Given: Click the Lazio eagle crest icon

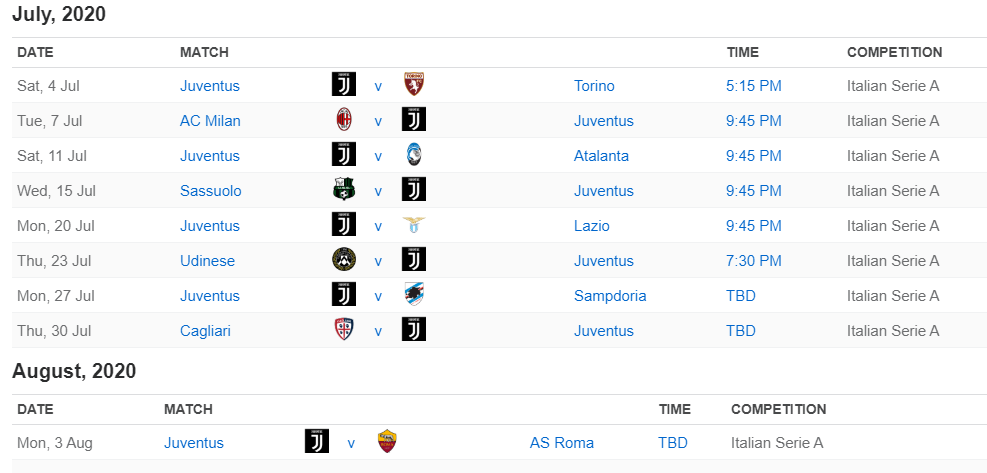Looking at the screenshot, I should 413,225.
